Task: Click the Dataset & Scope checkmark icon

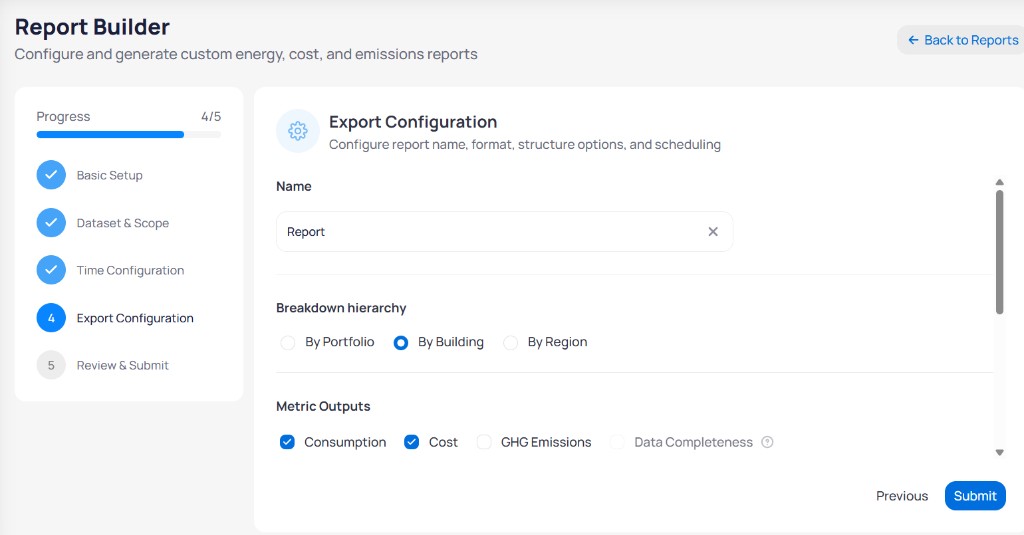Action: tap(51, 223)
